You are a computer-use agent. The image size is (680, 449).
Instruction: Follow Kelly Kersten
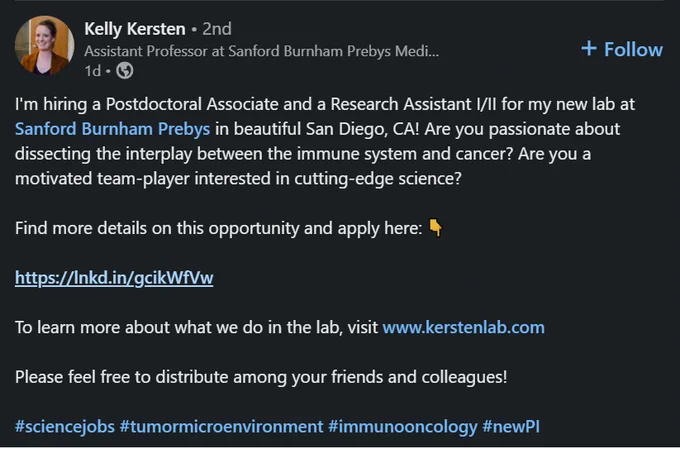[x=622, y=49]
